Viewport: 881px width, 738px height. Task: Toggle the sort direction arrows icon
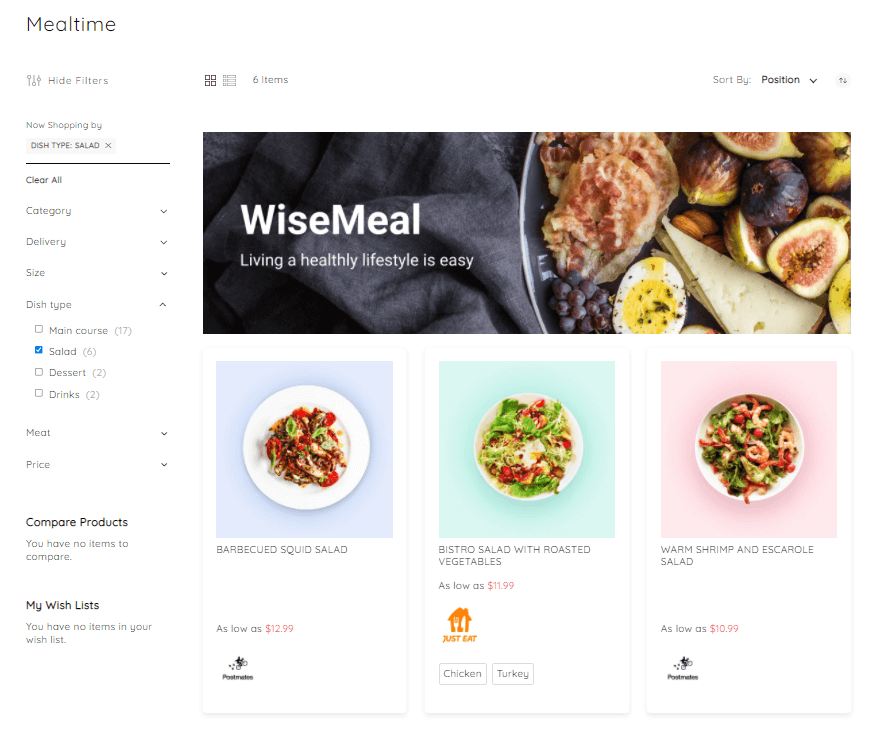point(843,80)
